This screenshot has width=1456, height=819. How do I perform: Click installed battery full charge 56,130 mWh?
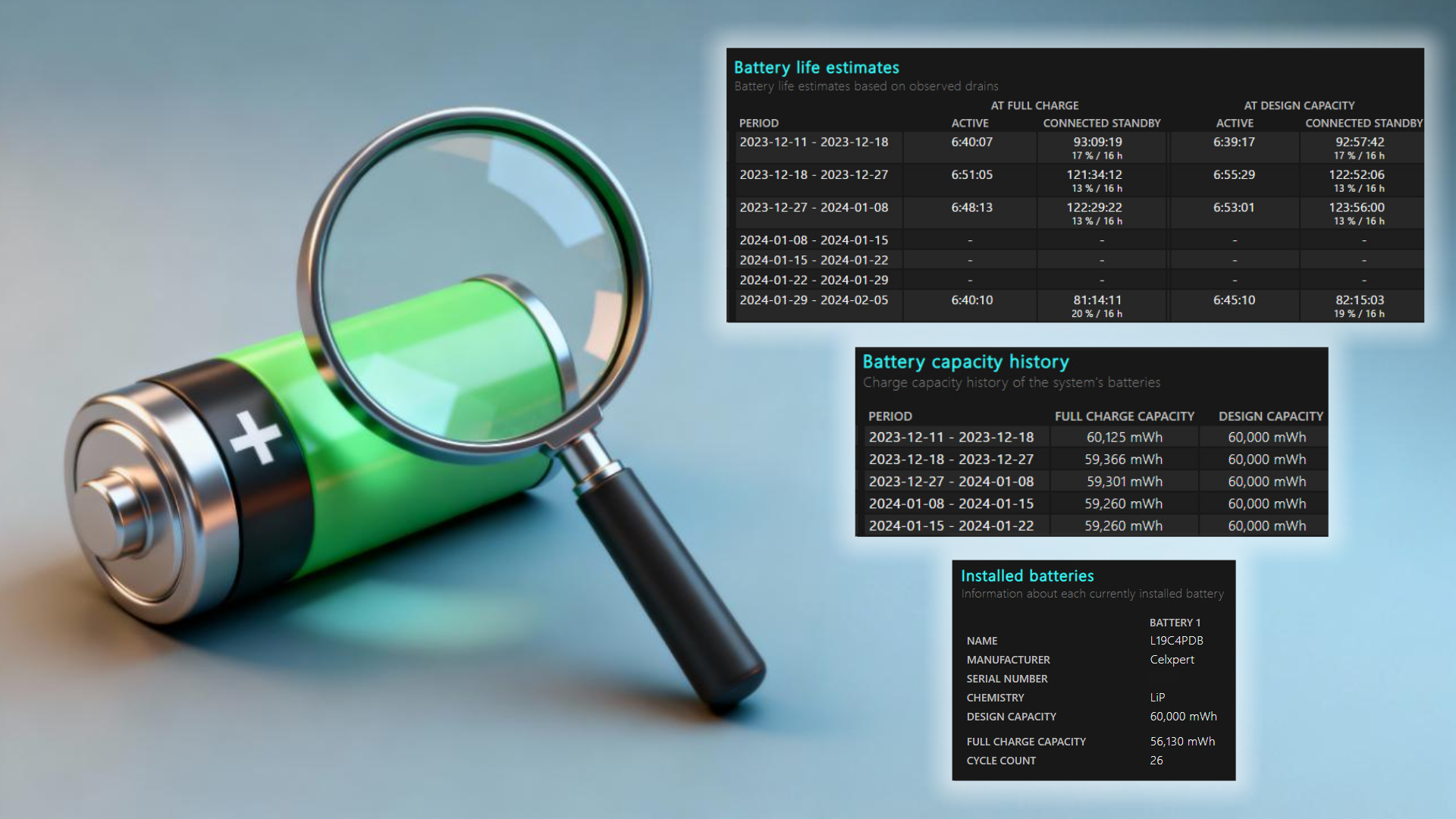click(1182, 742)
